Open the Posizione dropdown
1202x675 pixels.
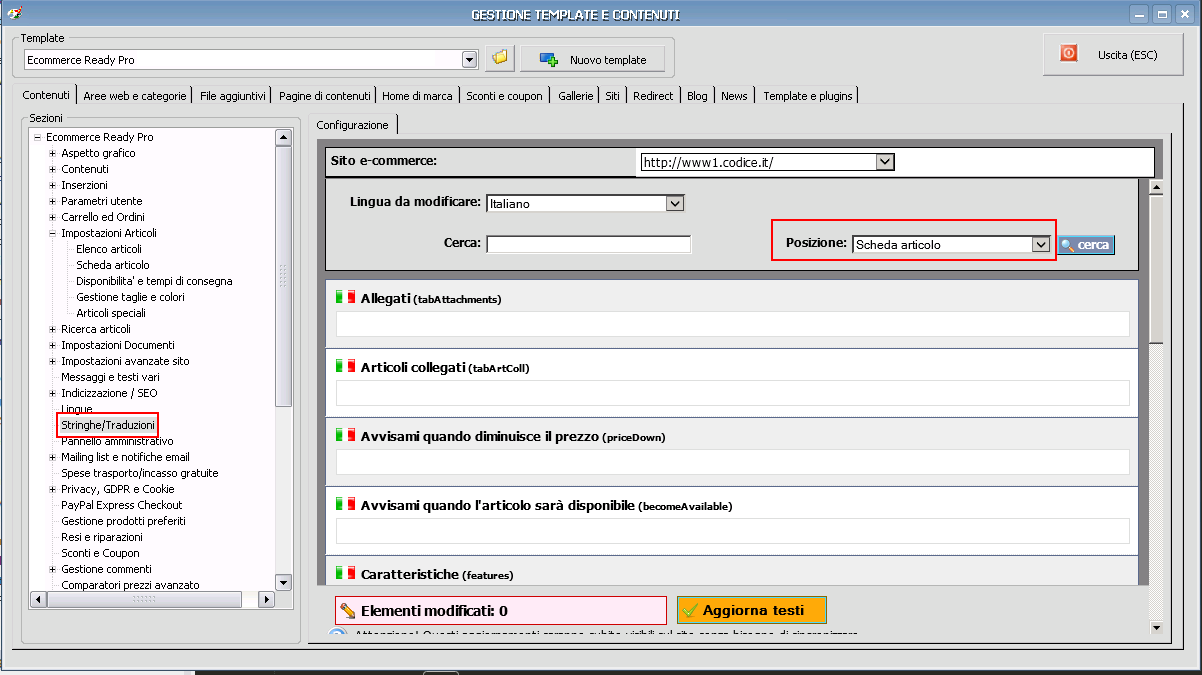[x=1040, y=244]
